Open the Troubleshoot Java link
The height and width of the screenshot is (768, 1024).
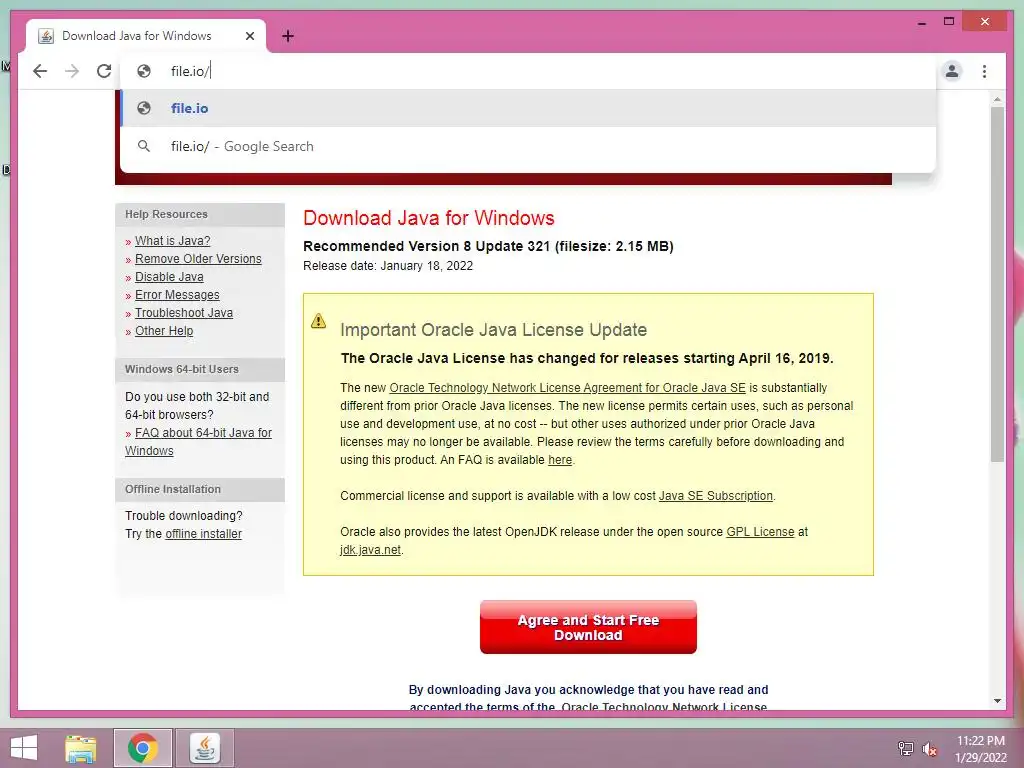184,313
